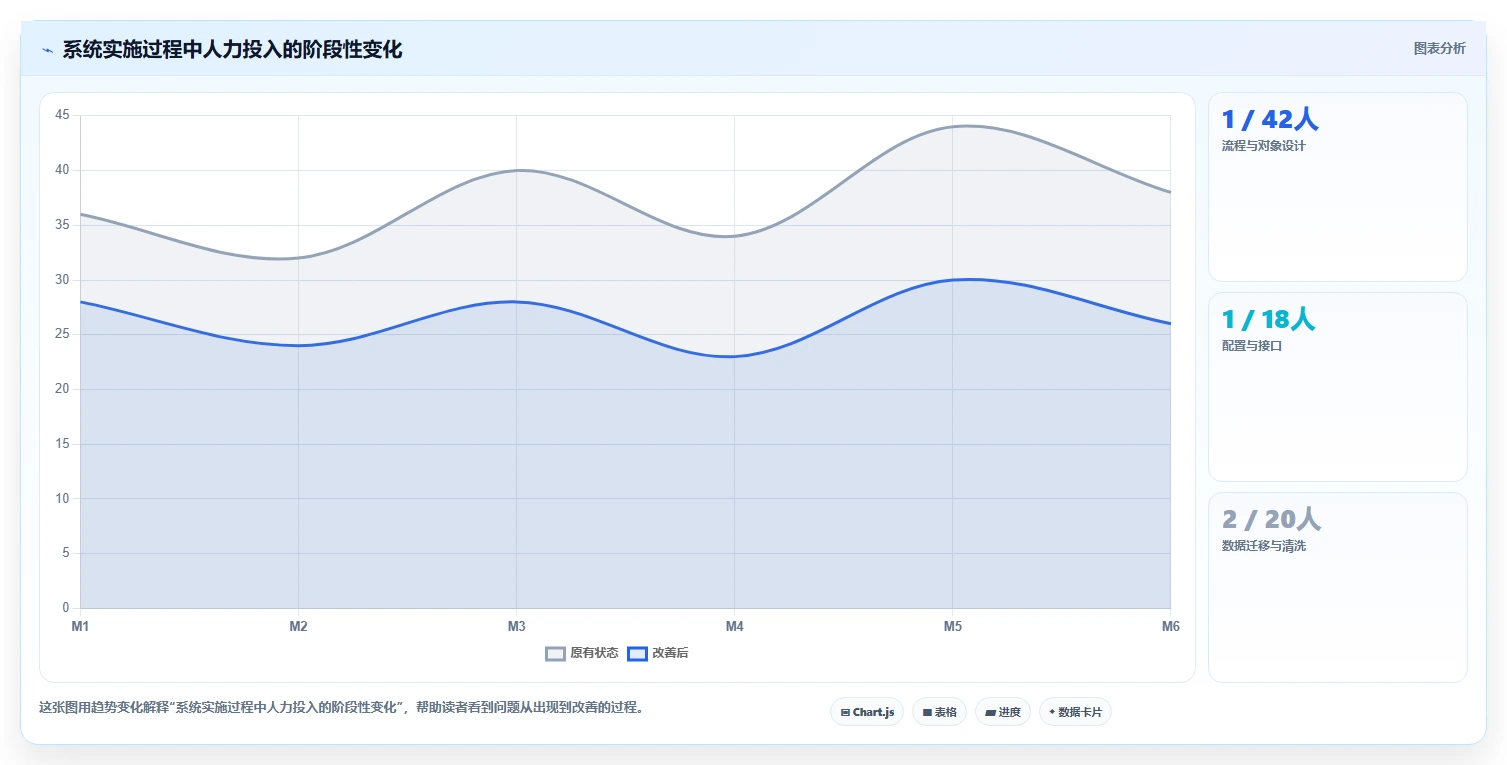This screenshot has width=1507, height=765.
Task: Open the 1 / 42人 流程与对象设计 card
Action: (x=1338, y=187)
